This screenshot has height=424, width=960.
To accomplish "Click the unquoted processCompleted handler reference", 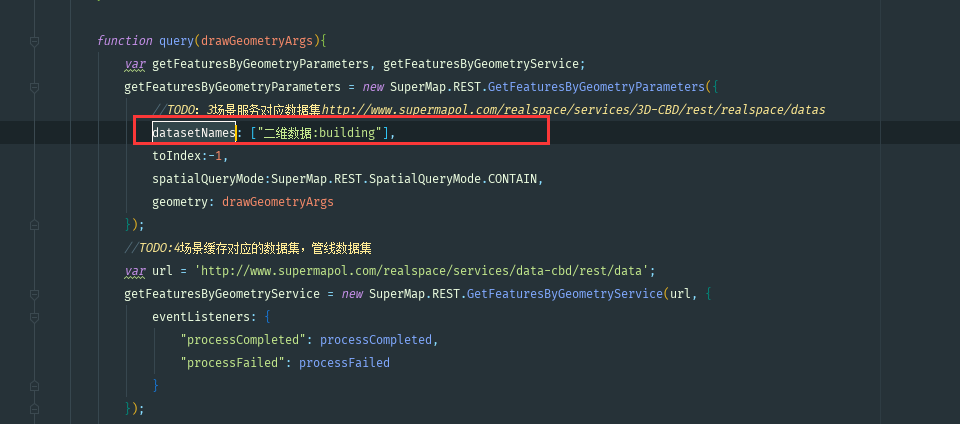I will (376, 340).
